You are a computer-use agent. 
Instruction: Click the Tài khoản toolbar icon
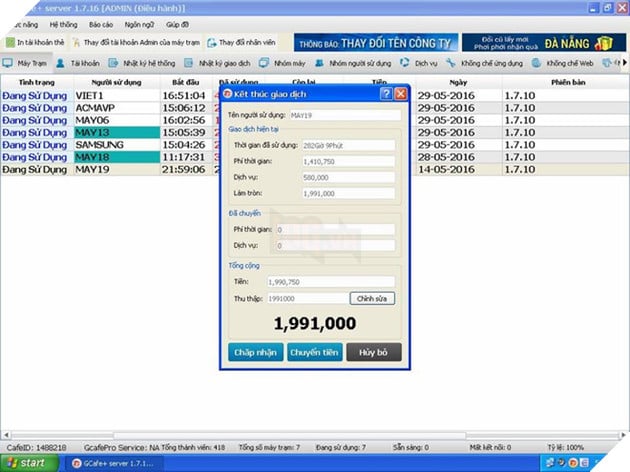[82, 63]
